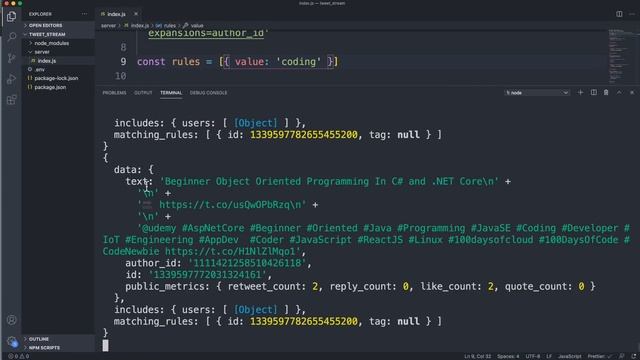Open editor more actions ellipsis
Viewport: 640px width, 360px height.
click(632, 14)
